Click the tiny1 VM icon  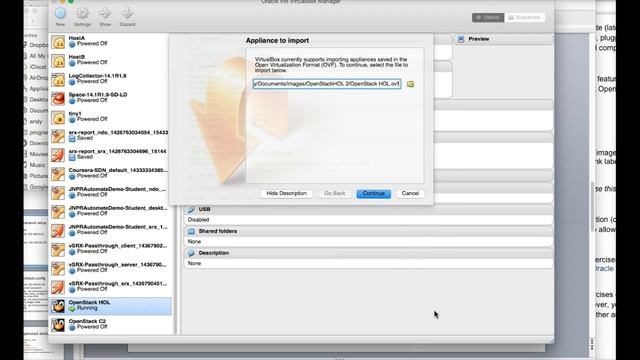58,118
